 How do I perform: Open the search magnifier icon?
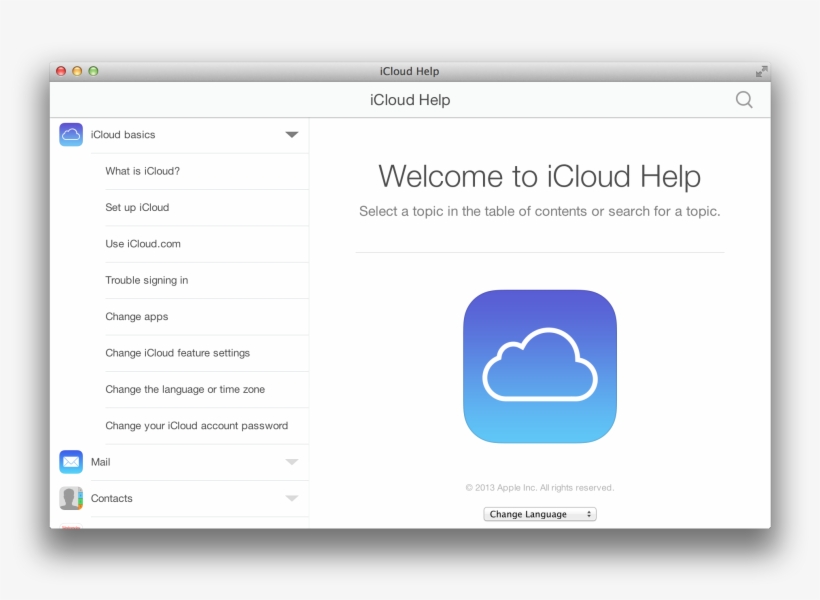point(744,99)
